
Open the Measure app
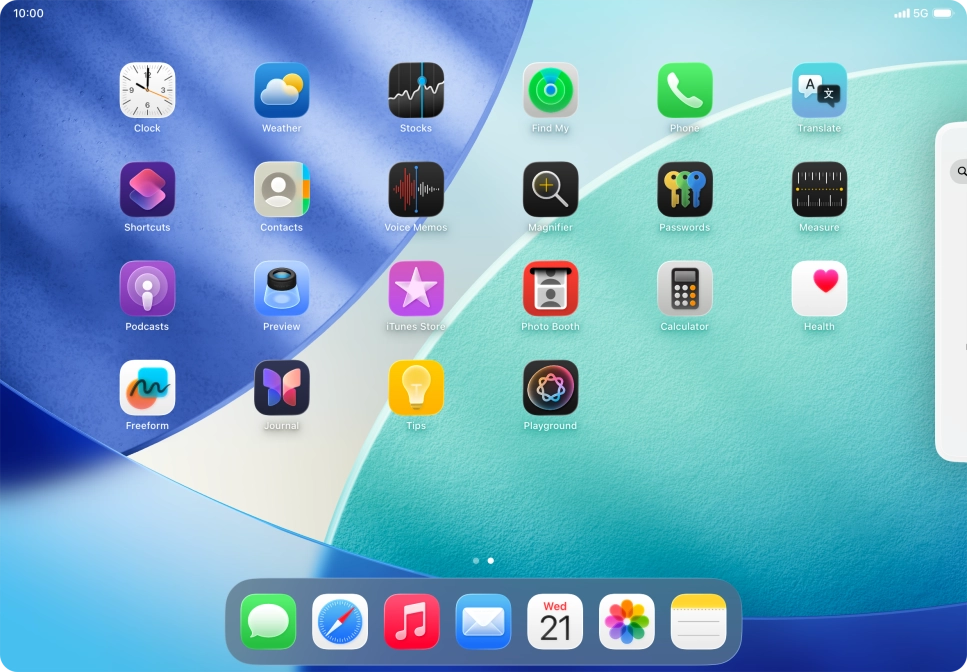(819, 189)
